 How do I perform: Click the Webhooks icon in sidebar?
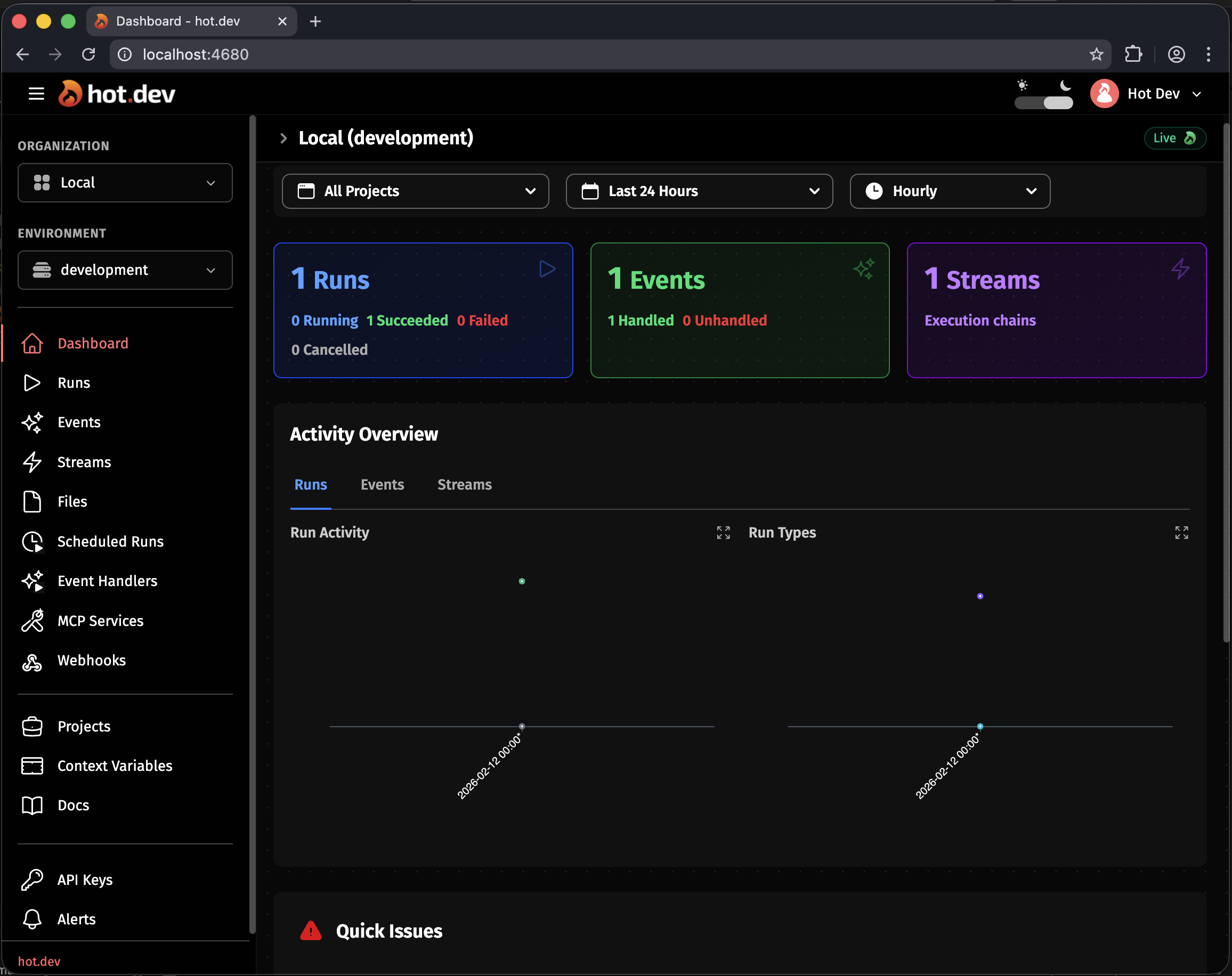pos(32,661)
